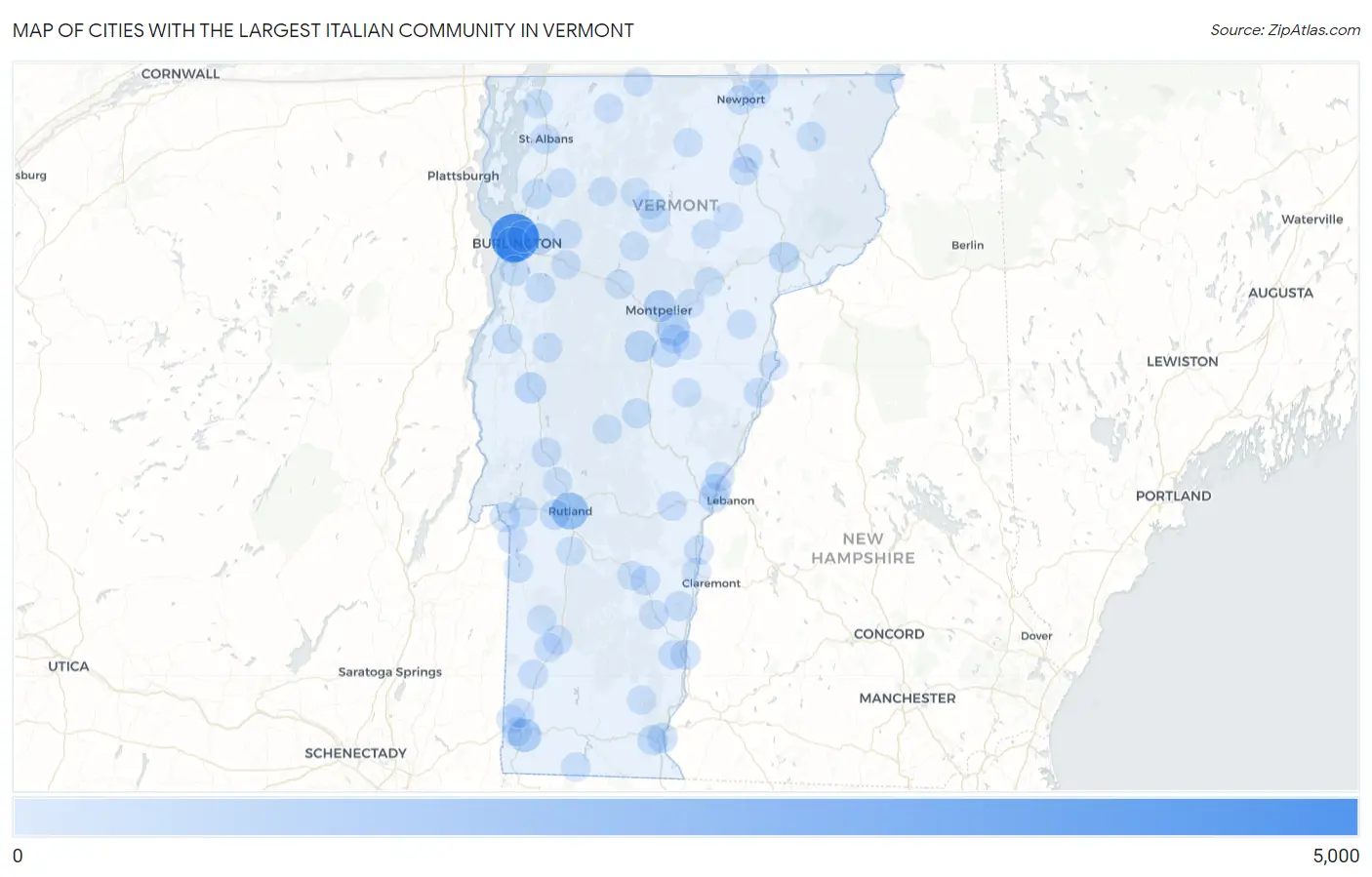The height and width of the screenshot is (877, 1372).
Task: Click the color gradient legend bar
Action: 686,817
